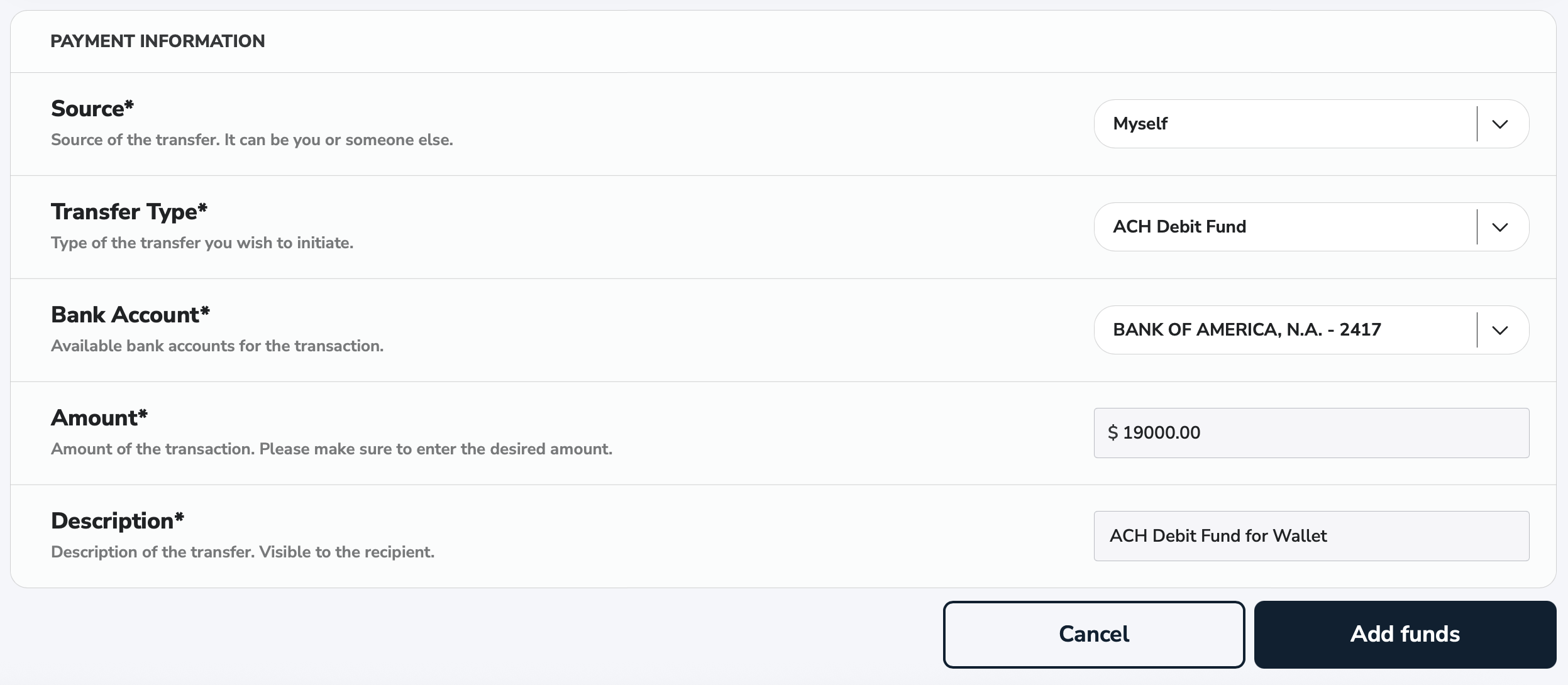Click the Add funds button
The image size is (1568, 685).
(x=1404, y=633)
